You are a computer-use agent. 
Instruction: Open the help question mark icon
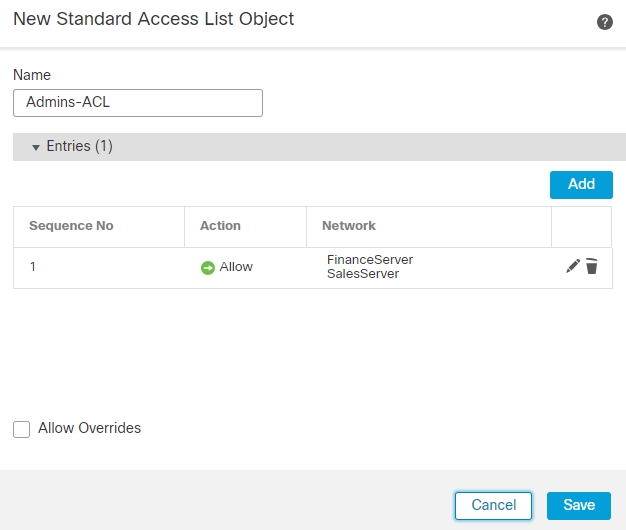point(605,22)
